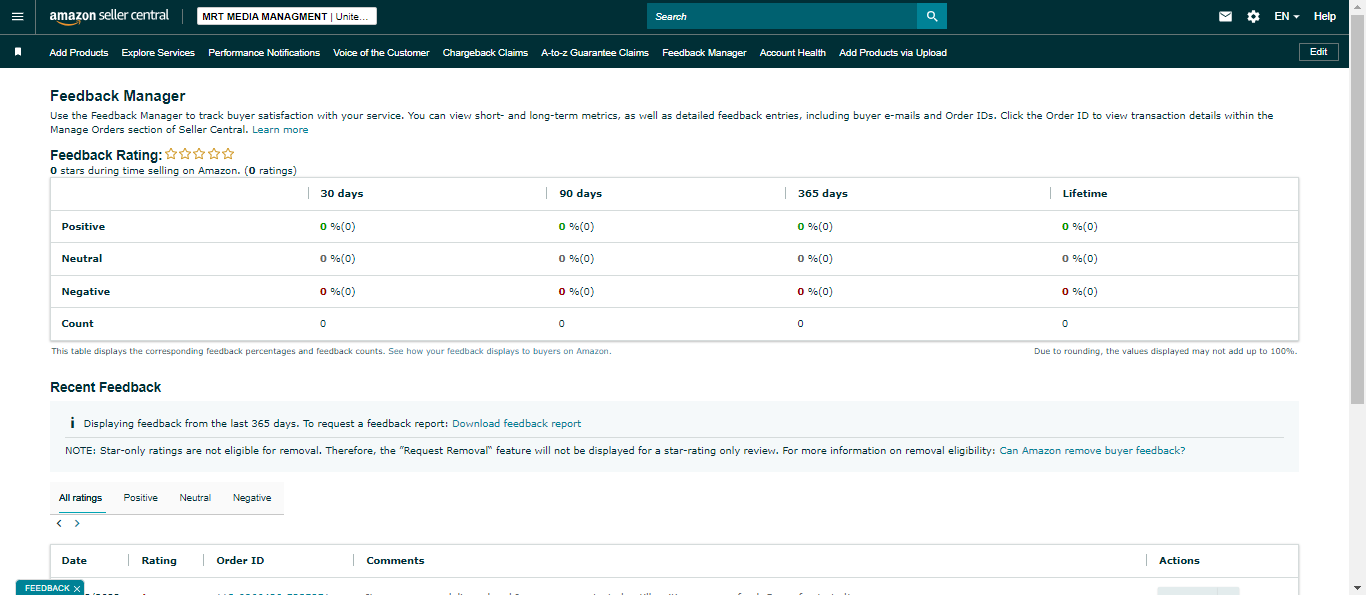Viewport: 1366px width, 595px height.
Task: Click the Positive row label
Action: (83, 227)
